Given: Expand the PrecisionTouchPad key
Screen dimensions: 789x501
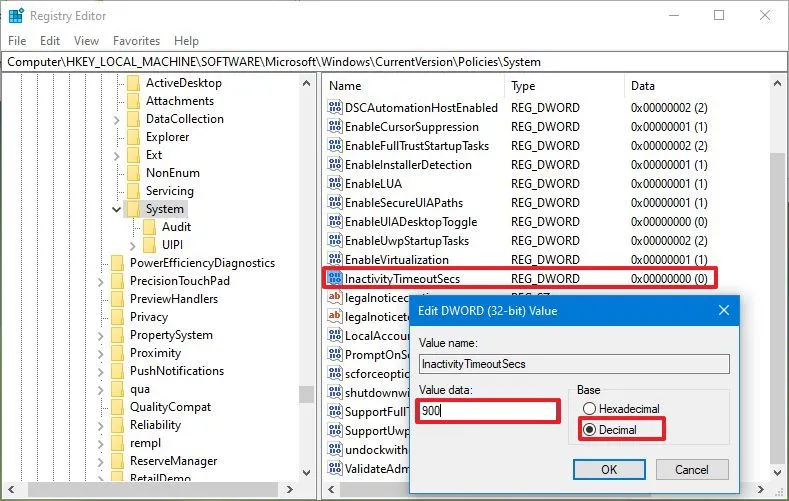Looking at the screenshot, I should [x=101, y=282].
